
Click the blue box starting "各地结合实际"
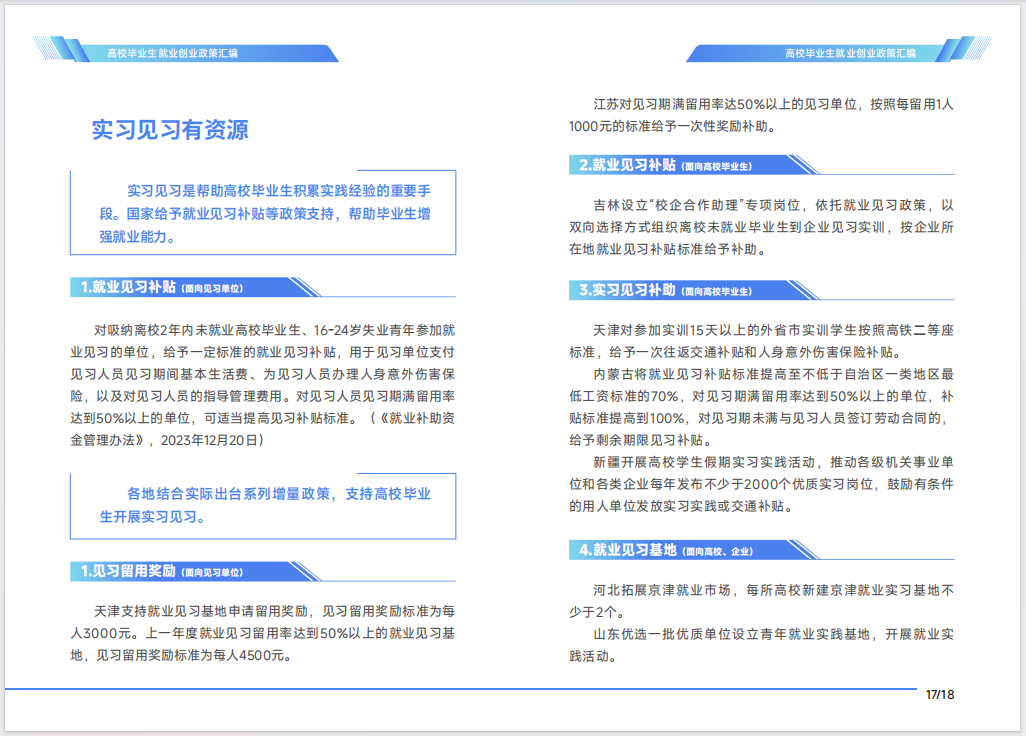click(263, 505)
